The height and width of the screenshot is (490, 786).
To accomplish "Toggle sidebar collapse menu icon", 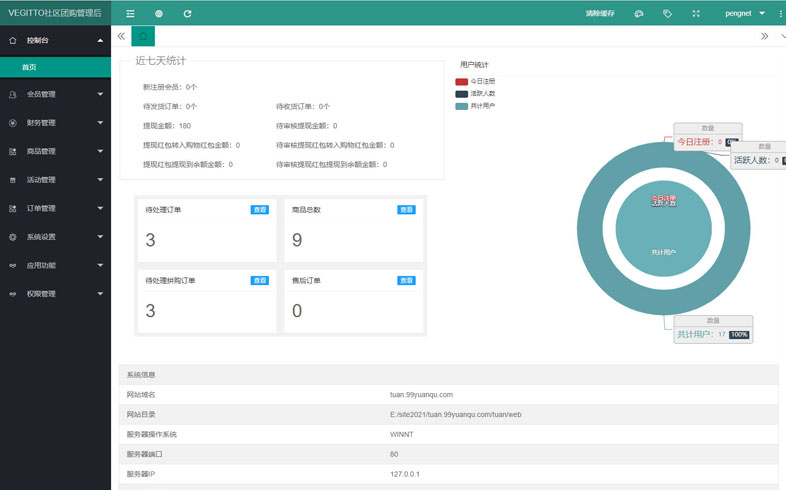I will point(130,14).
